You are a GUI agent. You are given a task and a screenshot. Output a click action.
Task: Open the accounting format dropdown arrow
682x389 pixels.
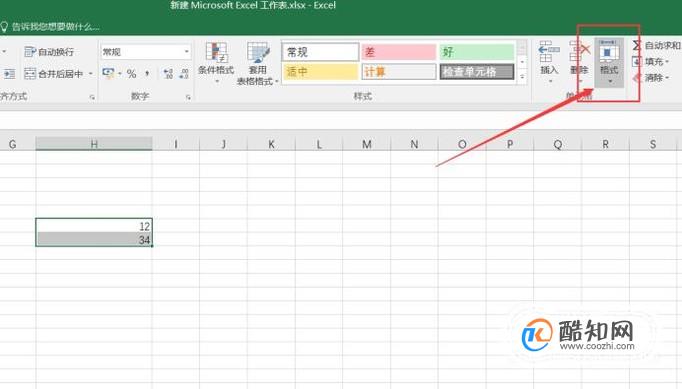click(x=120, y=74)
